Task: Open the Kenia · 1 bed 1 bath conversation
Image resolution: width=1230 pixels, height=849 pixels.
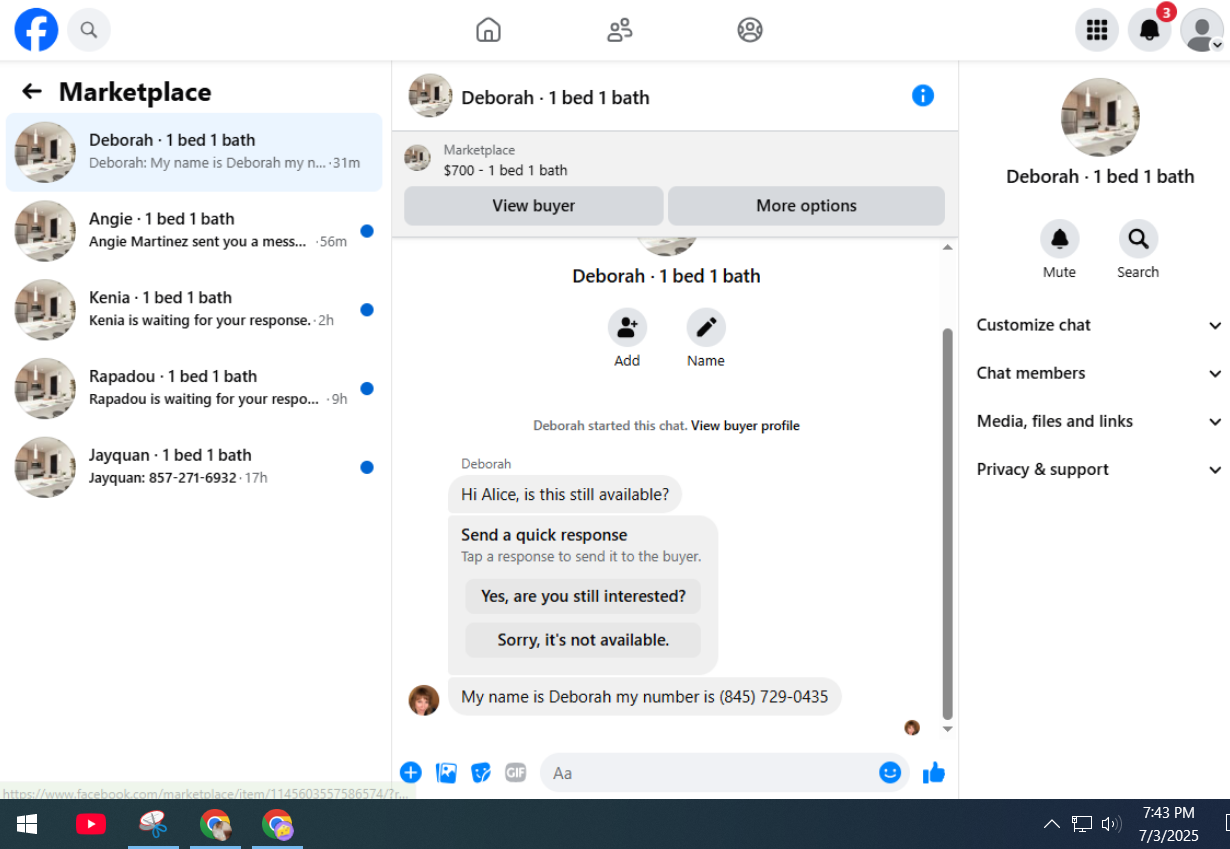Action: coord(194,310)
